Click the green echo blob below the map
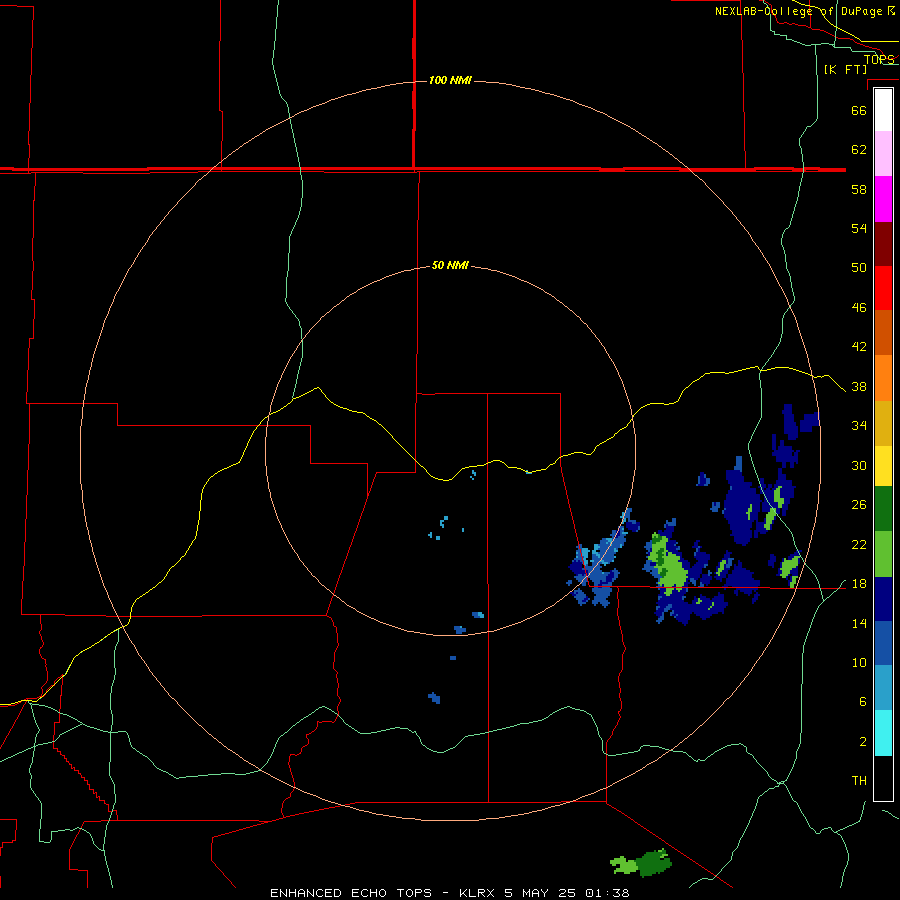The image size is (900, 900). click(x=641, y=863)
